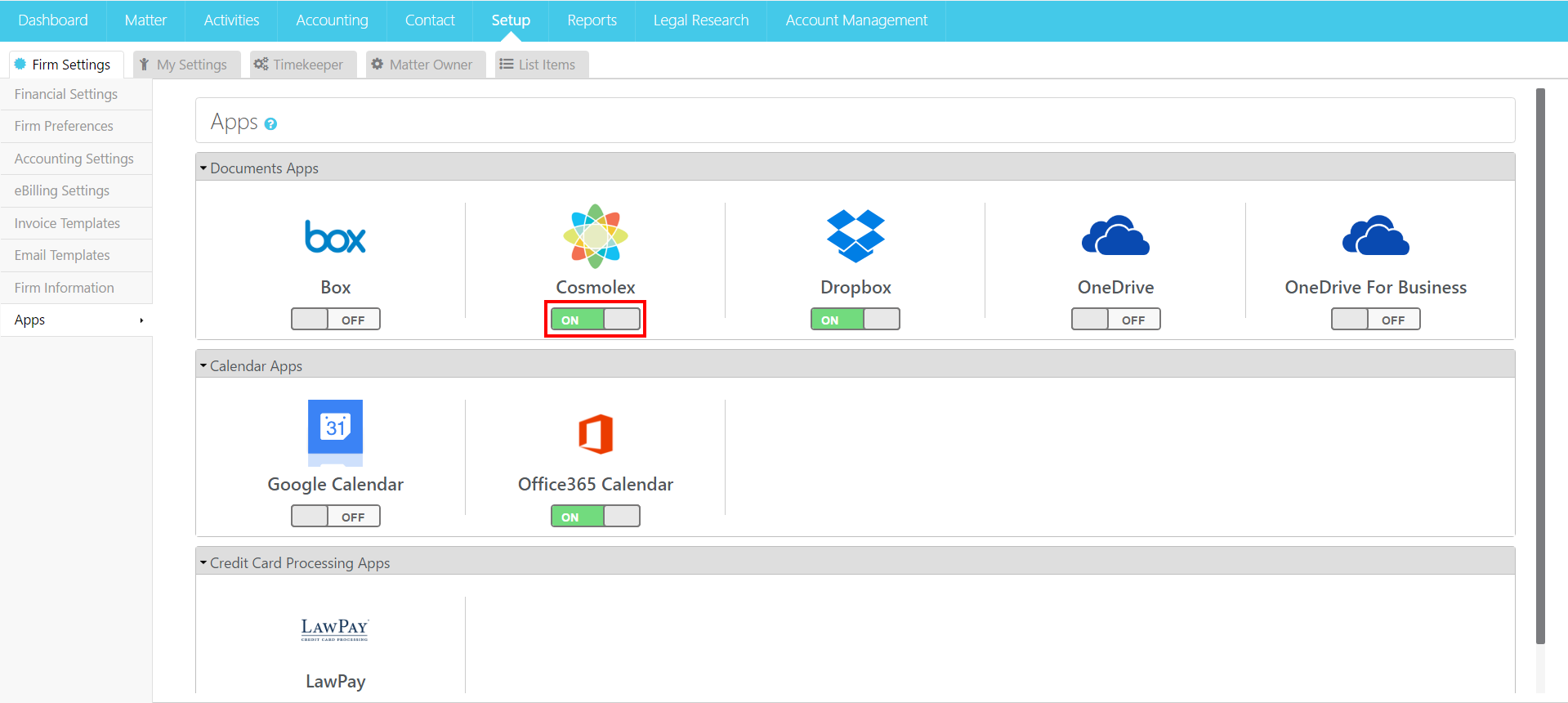Viewport: 1568px width, 703px height.
Task: Enable OneDrive For Business toggle
Action: [1376, 319]
